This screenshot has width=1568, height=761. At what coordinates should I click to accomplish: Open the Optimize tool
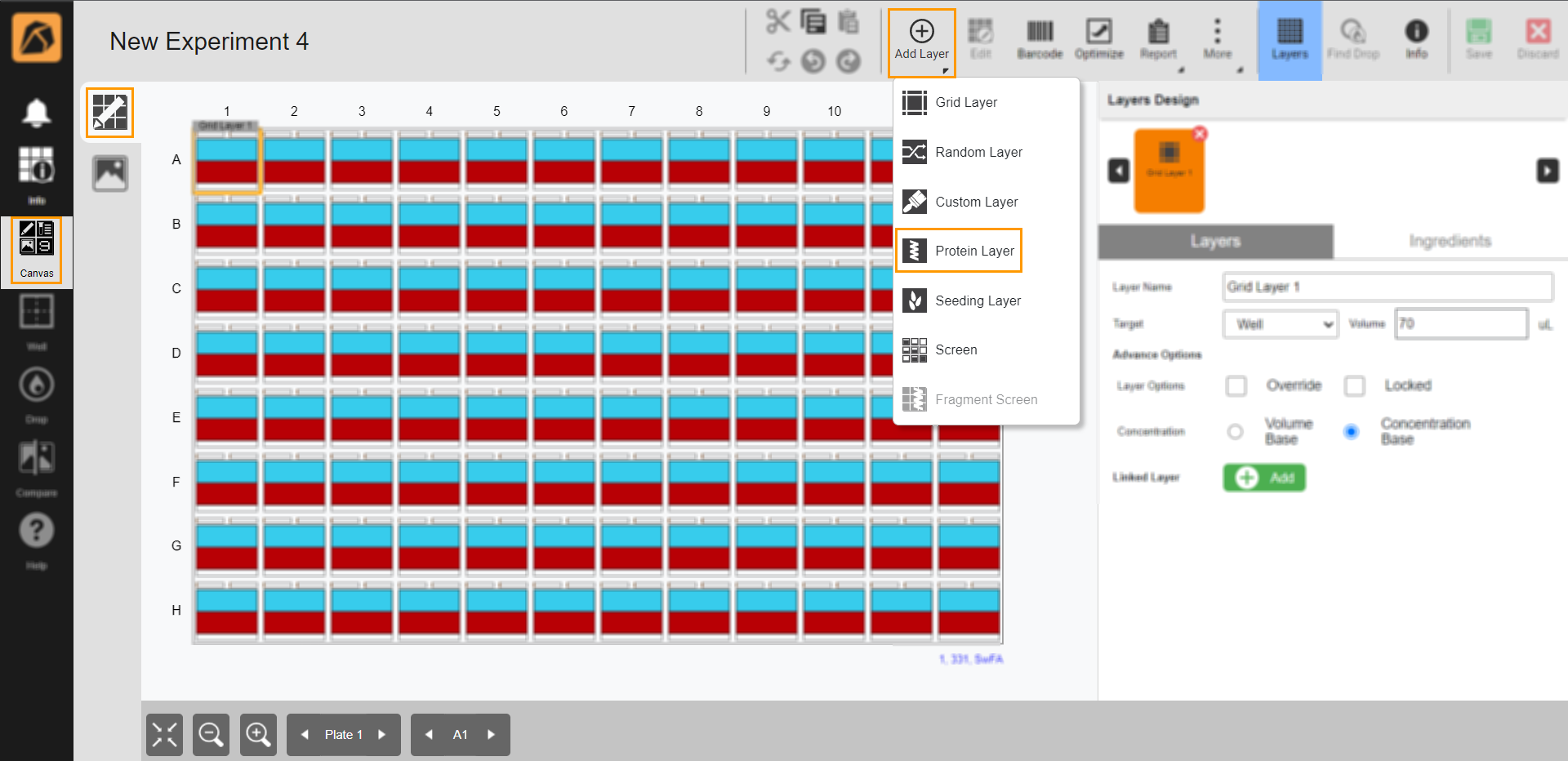coord(1098,38)
